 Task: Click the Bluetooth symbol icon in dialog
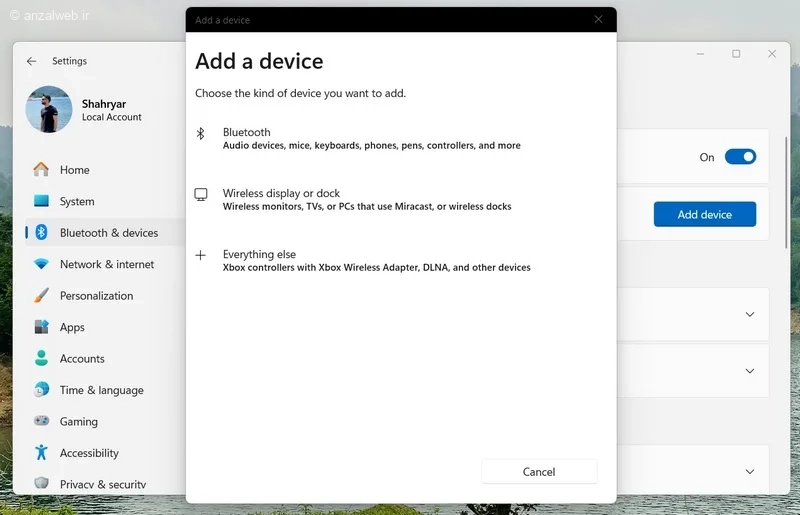[201, 134]
